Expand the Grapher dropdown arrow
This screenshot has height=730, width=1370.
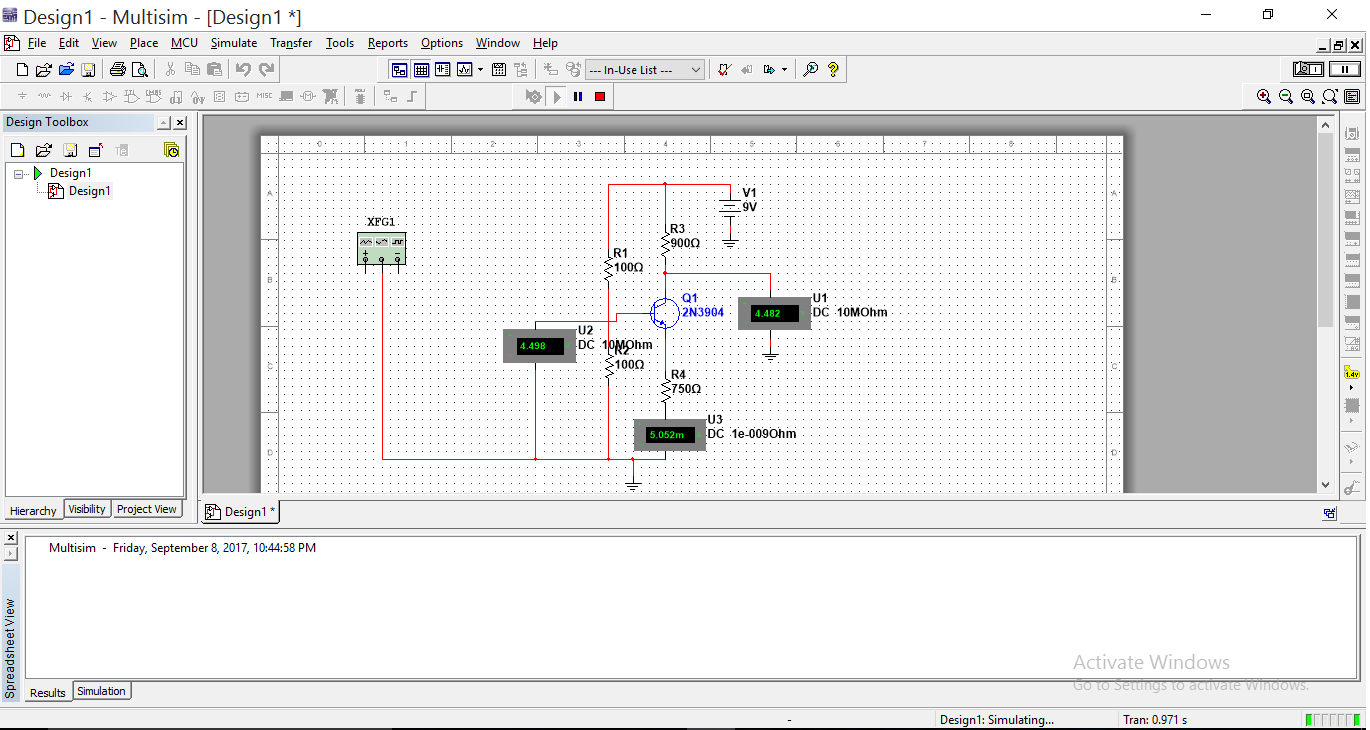click(x=481, y=70)
